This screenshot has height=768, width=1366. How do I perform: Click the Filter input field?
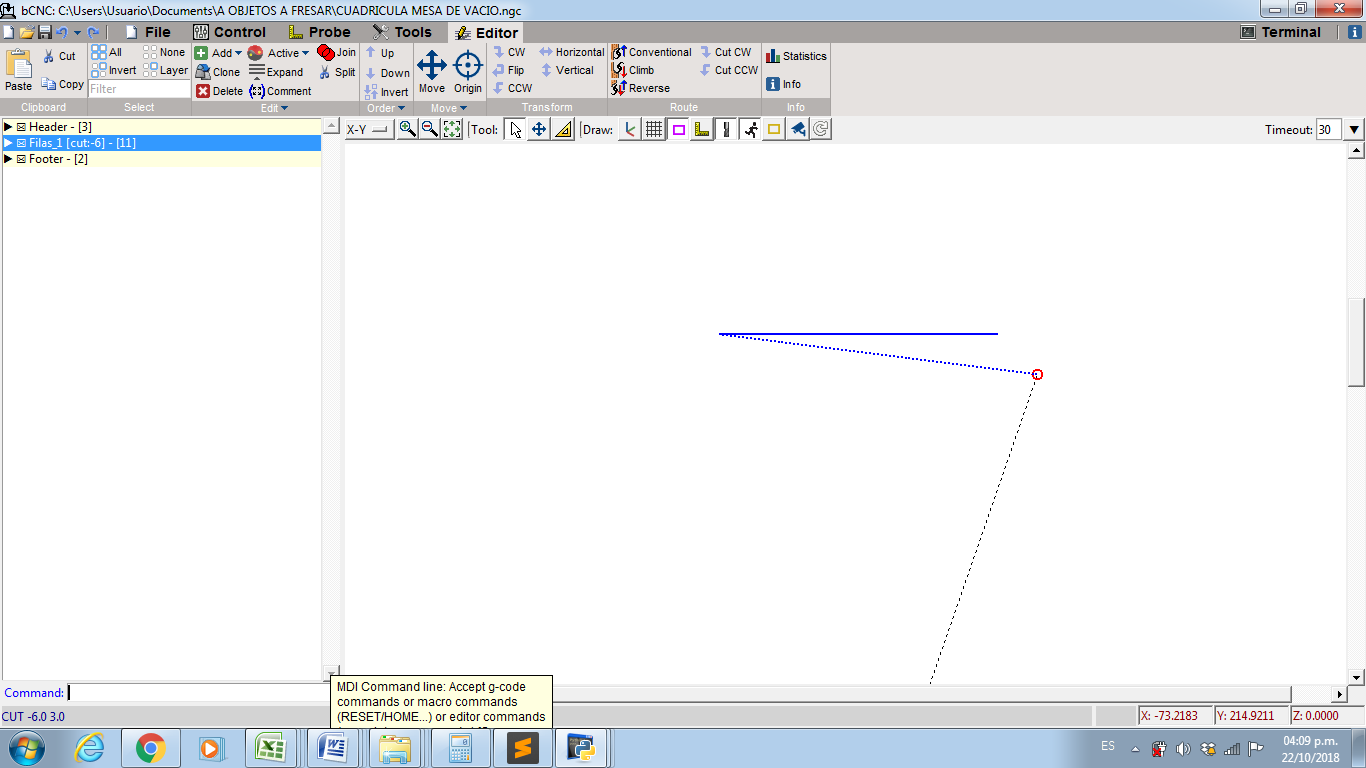[x=139, y=89]
